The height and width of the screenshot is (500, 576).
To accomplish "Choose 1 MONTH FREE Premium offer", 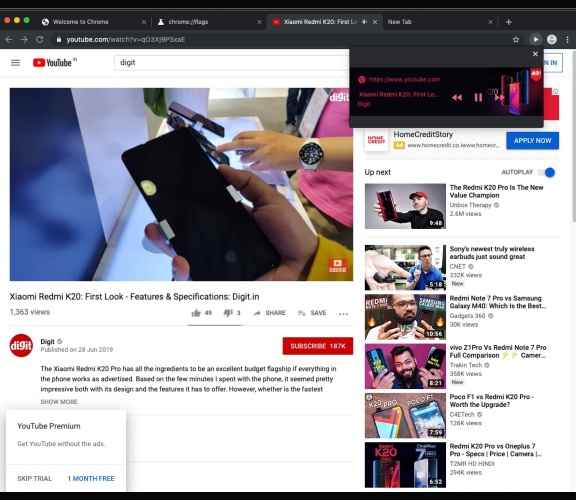I will (x=91, y=478).
